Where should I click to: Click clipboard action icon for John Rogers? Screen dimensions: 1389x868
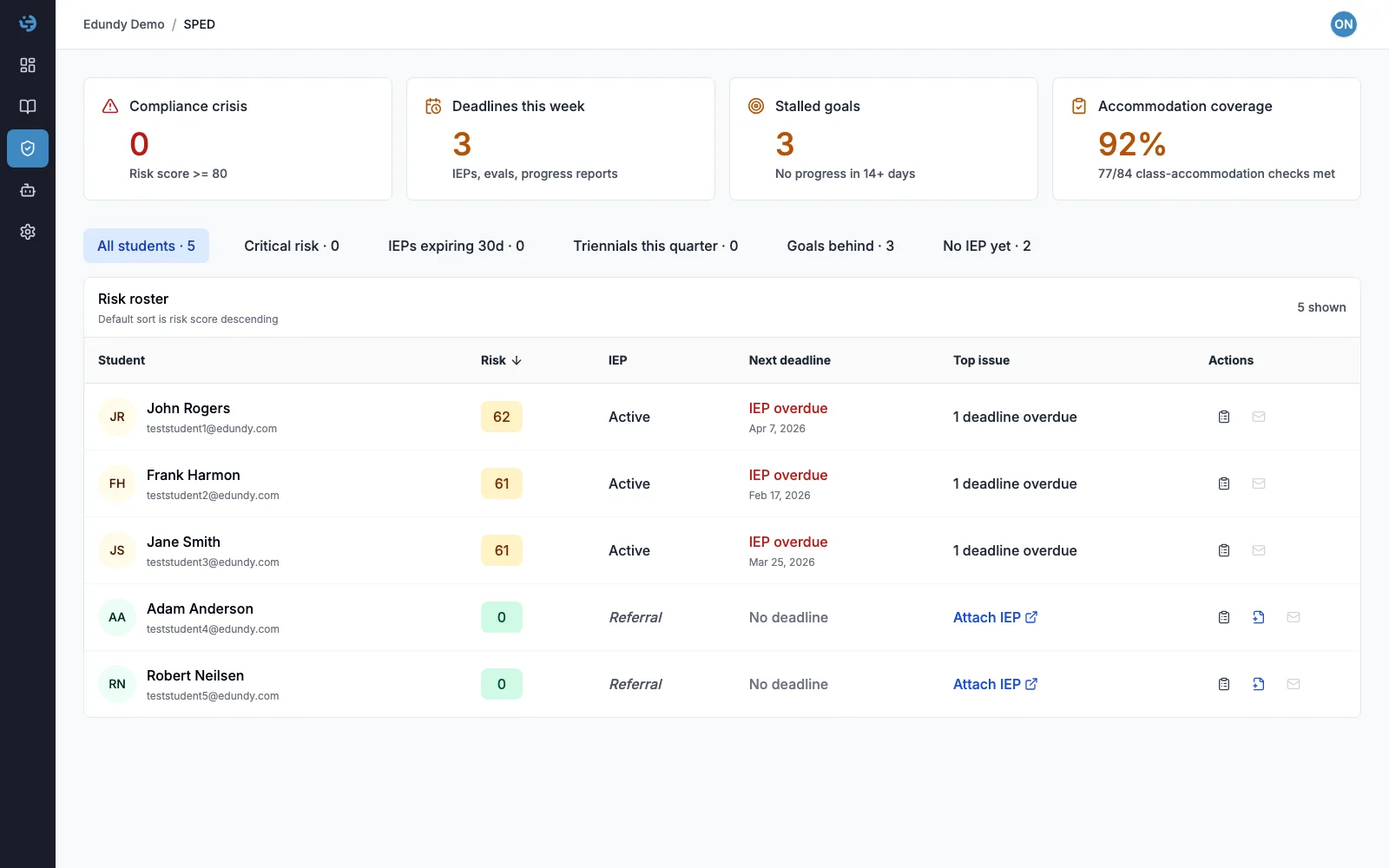pyautogui.click(x=1224, y=417)
